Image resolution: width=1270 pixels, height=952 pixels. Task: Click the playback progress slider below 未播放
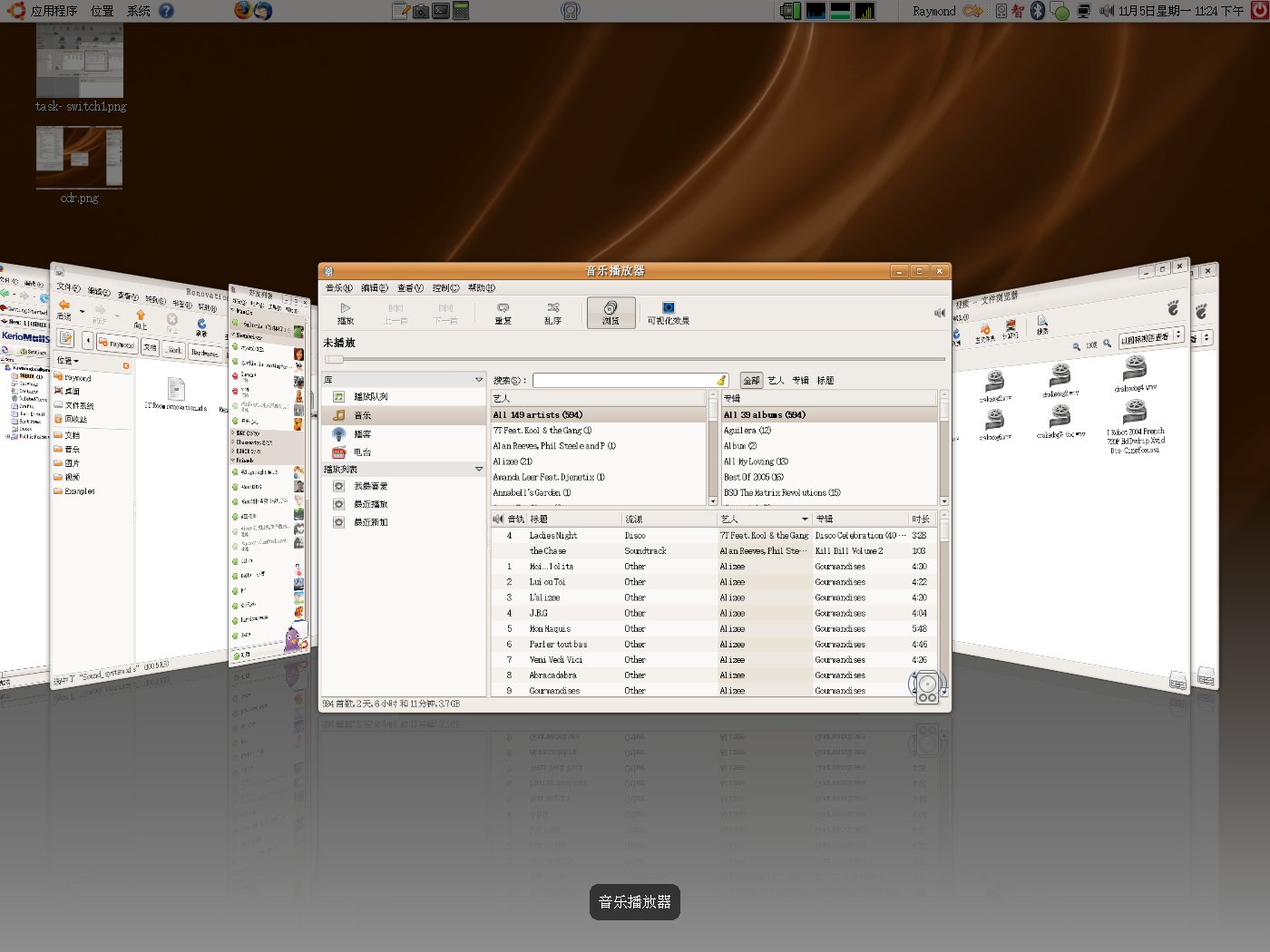635,360
